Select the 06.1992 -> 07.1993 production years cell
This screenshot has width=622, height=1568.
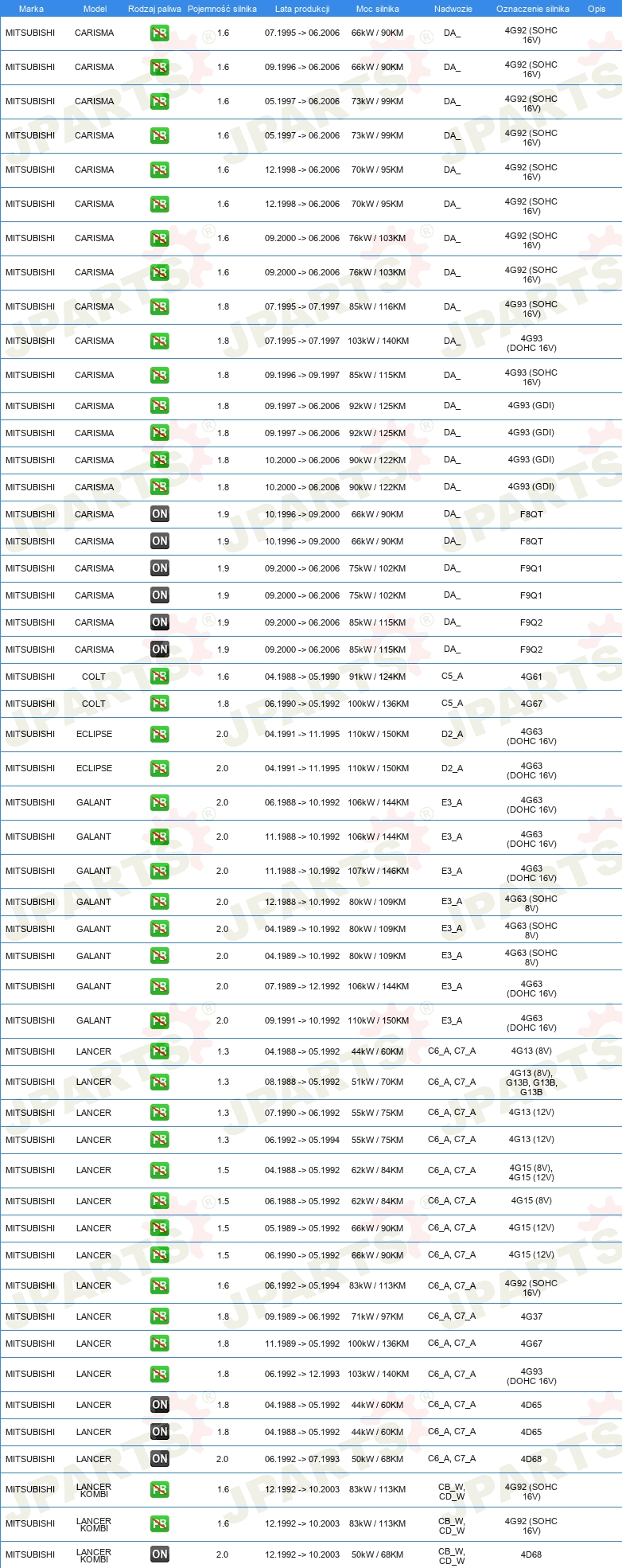tap(302, 1460)
